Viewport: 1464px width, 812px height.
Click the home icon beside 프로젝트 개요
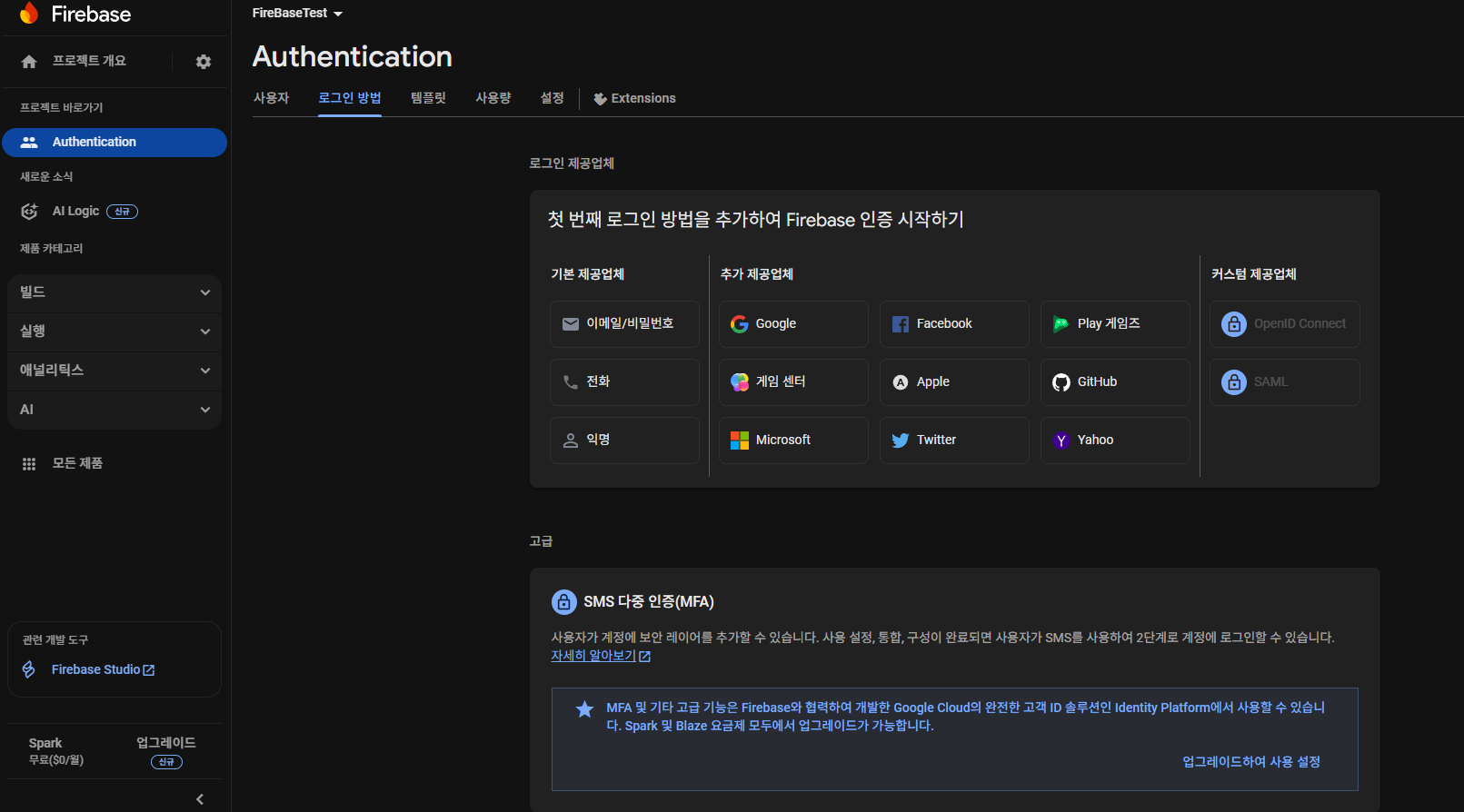click(x=29, y=62)
